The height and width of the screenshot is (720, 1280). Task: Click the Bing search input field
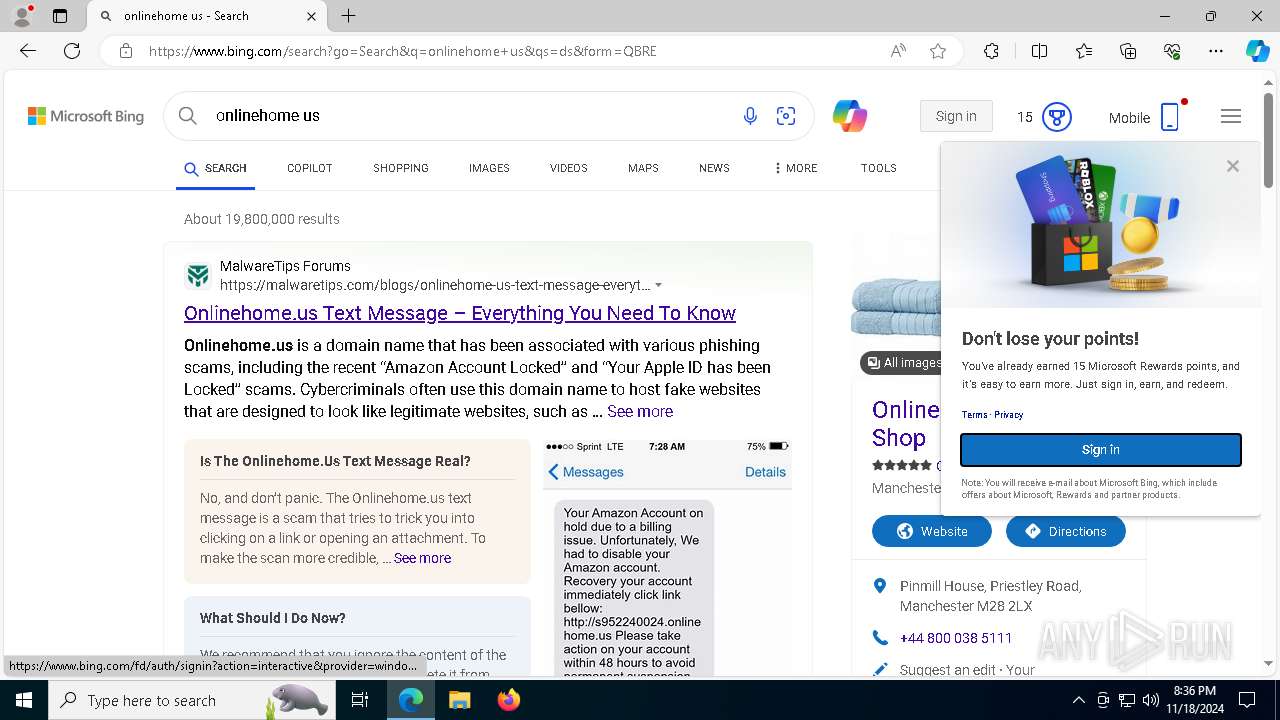click(470, 116)
